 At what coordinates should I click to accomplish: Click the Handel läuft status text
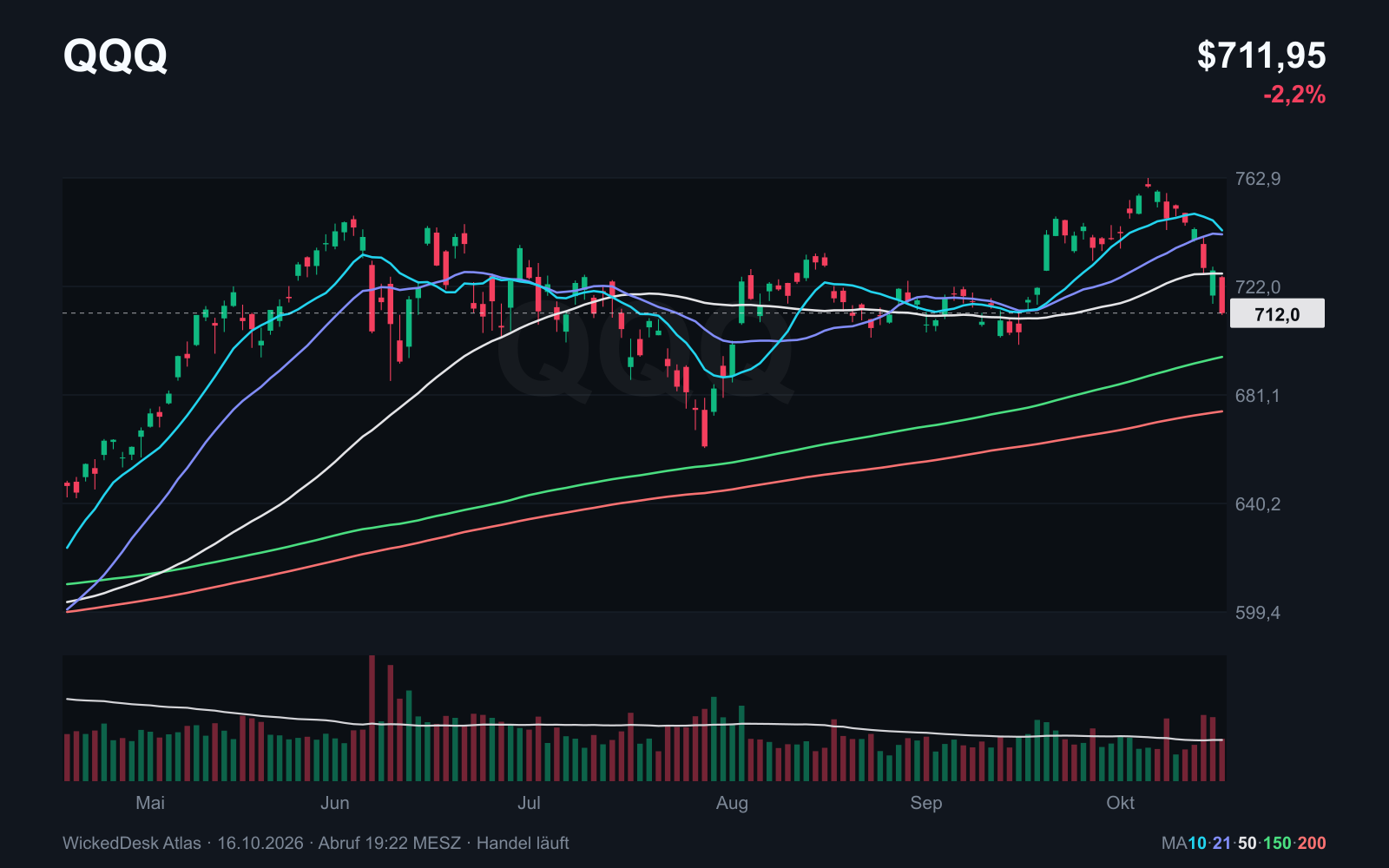click(x=523, y=843)
